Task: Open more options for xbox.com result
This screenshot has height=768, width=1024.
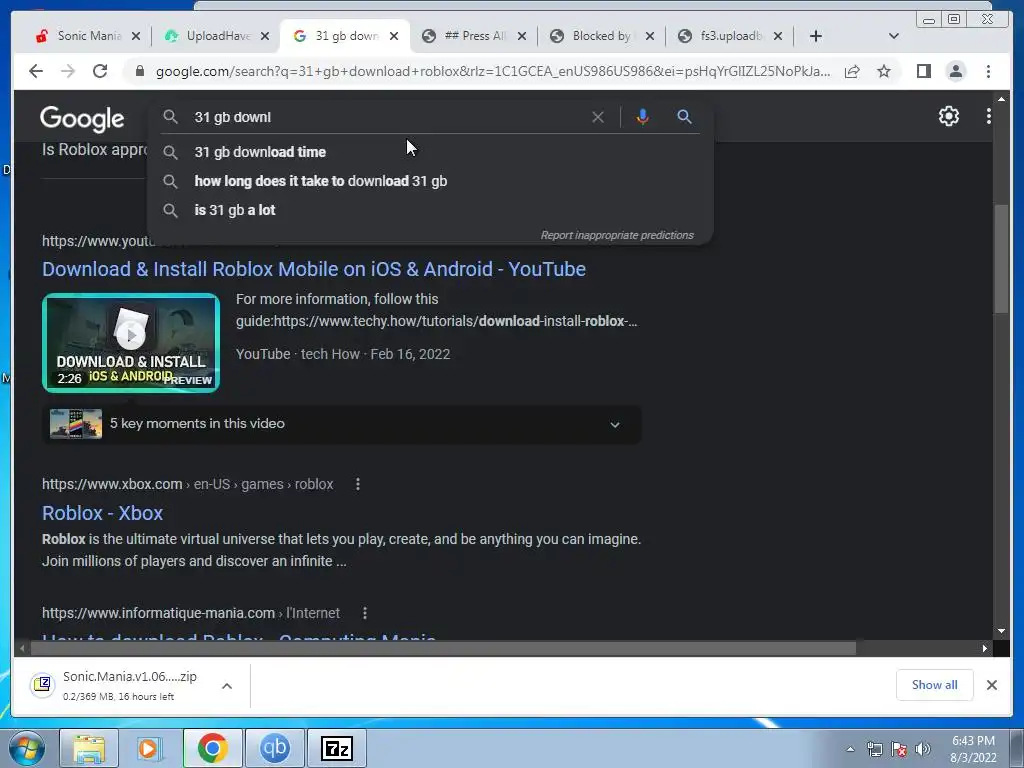Action: click(358, 484)
